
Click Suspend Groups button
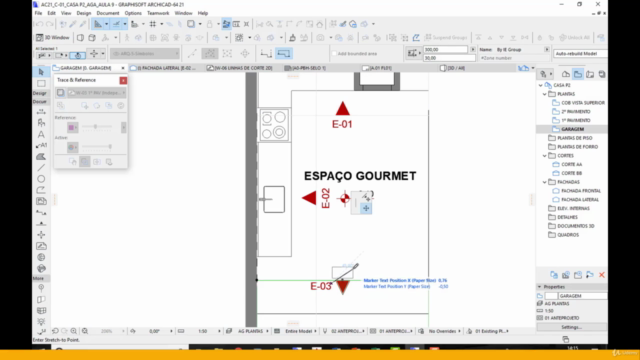point(446,38)
